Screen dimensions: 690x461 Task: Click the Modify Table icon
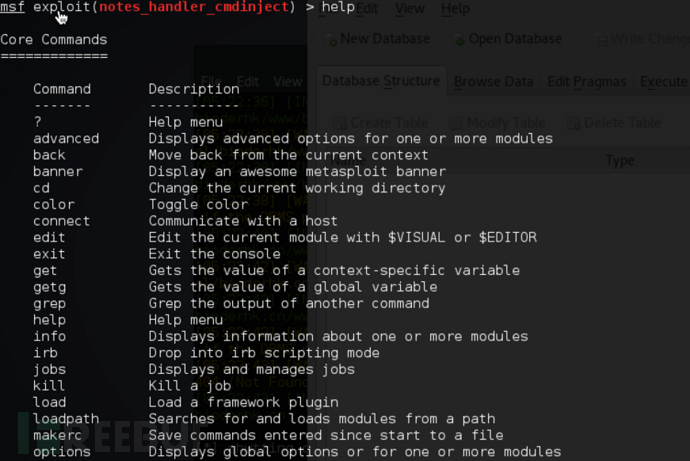pos(456,123)
